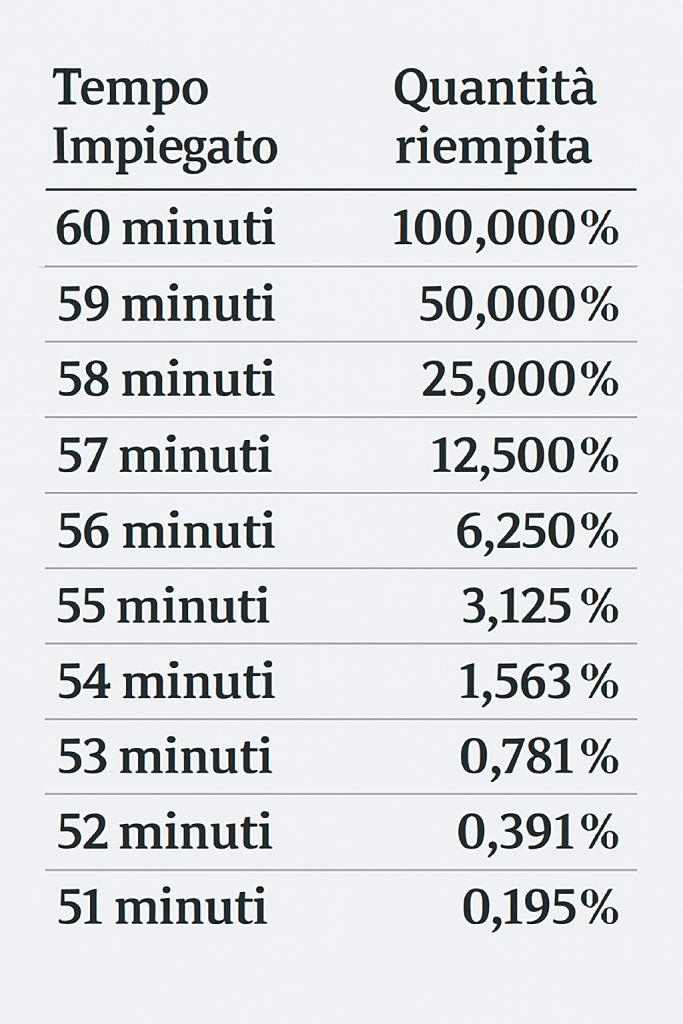Viewport: 683px width, 1024px height.
Task: Click the '59 minuti' row label
Action: coord(166,304)
